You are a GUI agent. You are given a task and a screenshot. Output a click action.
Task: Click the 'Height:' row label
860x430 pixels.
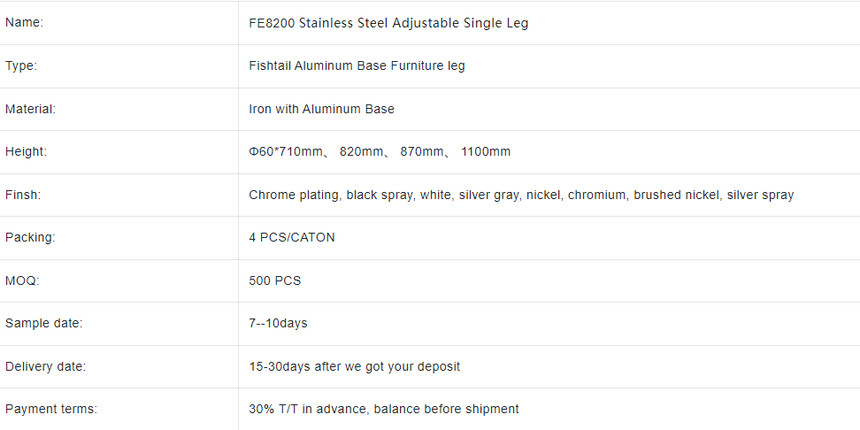pos(26,152)
